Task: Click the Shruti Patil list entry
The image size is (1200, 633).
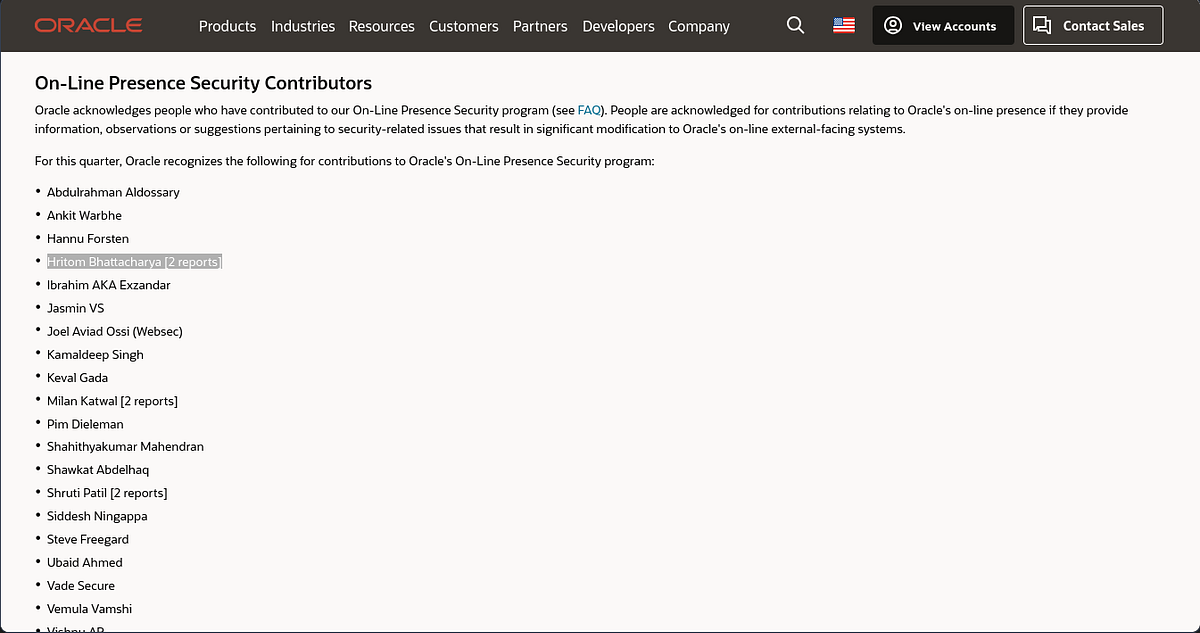Action: (107, 492)
